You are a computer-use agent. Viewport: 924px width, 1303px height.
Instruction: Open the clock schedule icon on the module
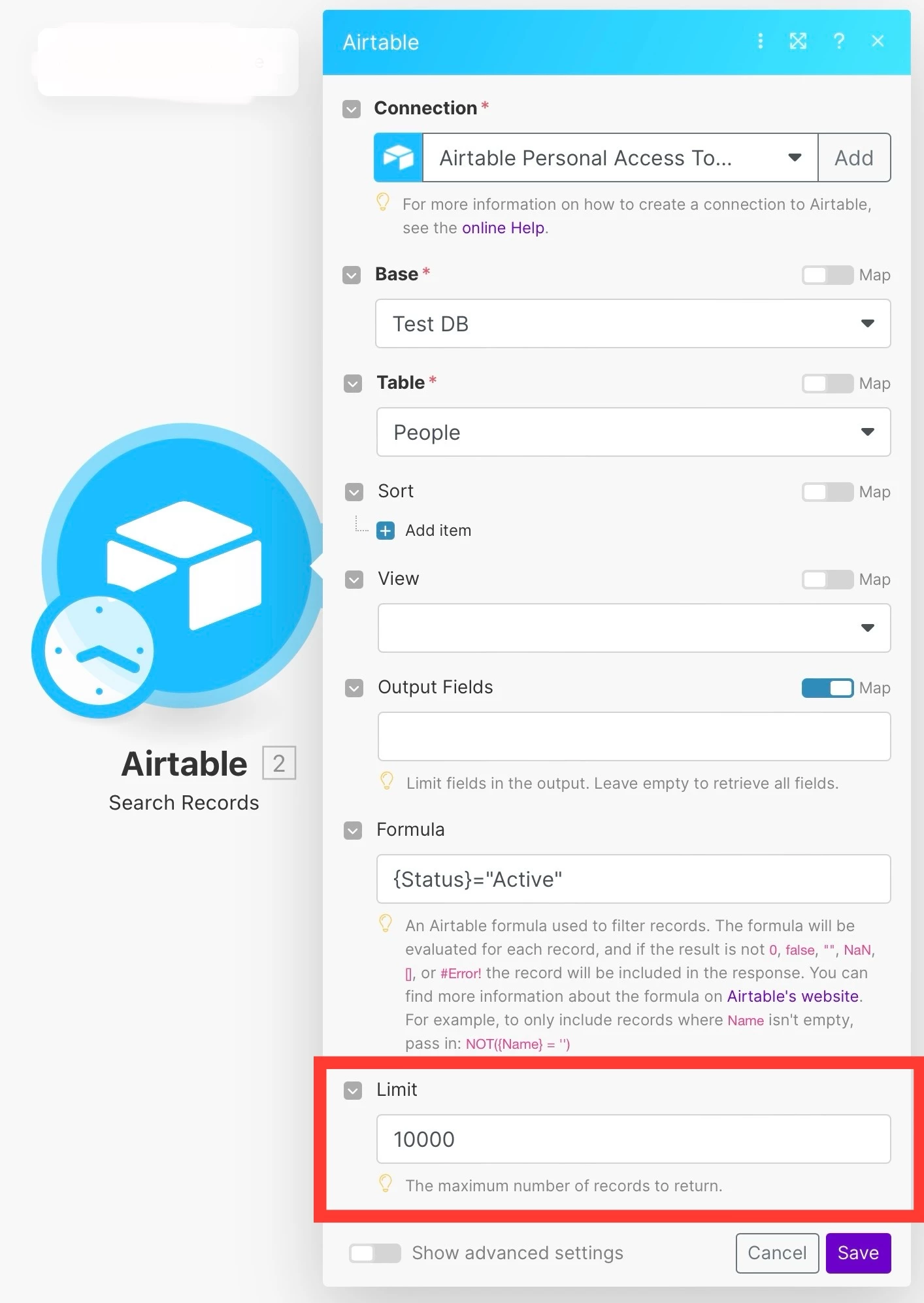[98, 650]
